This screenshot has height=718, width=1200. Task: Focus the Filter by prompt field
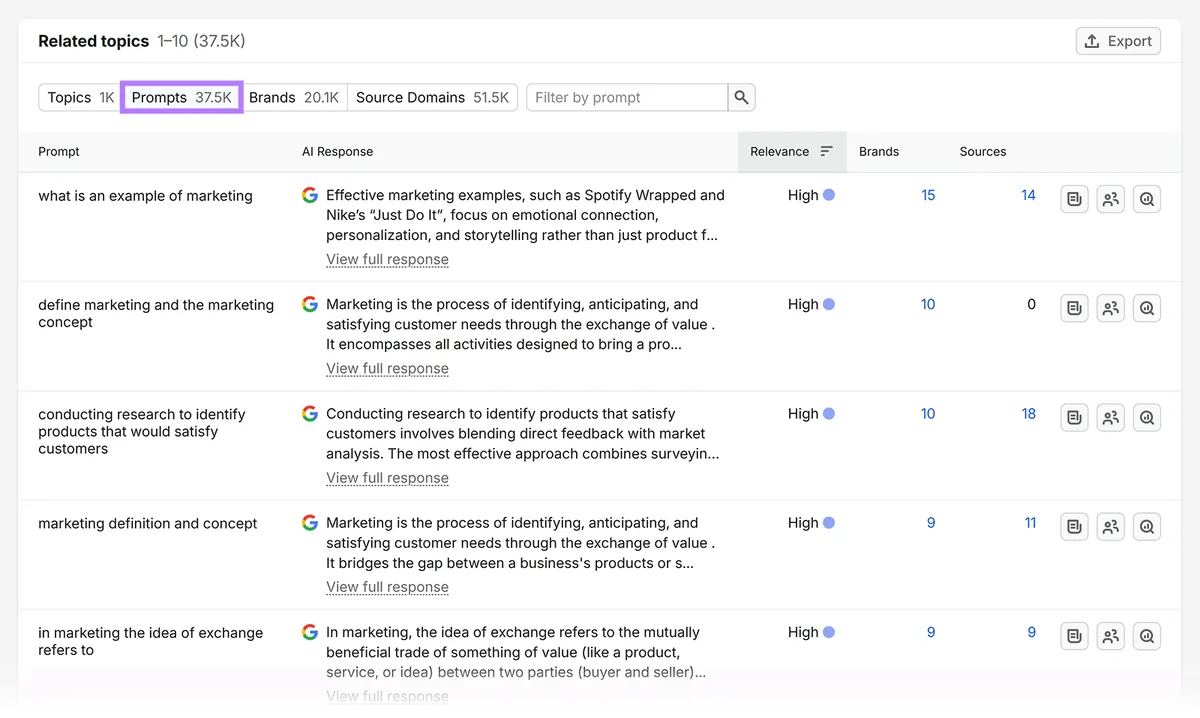click(627, 97)
